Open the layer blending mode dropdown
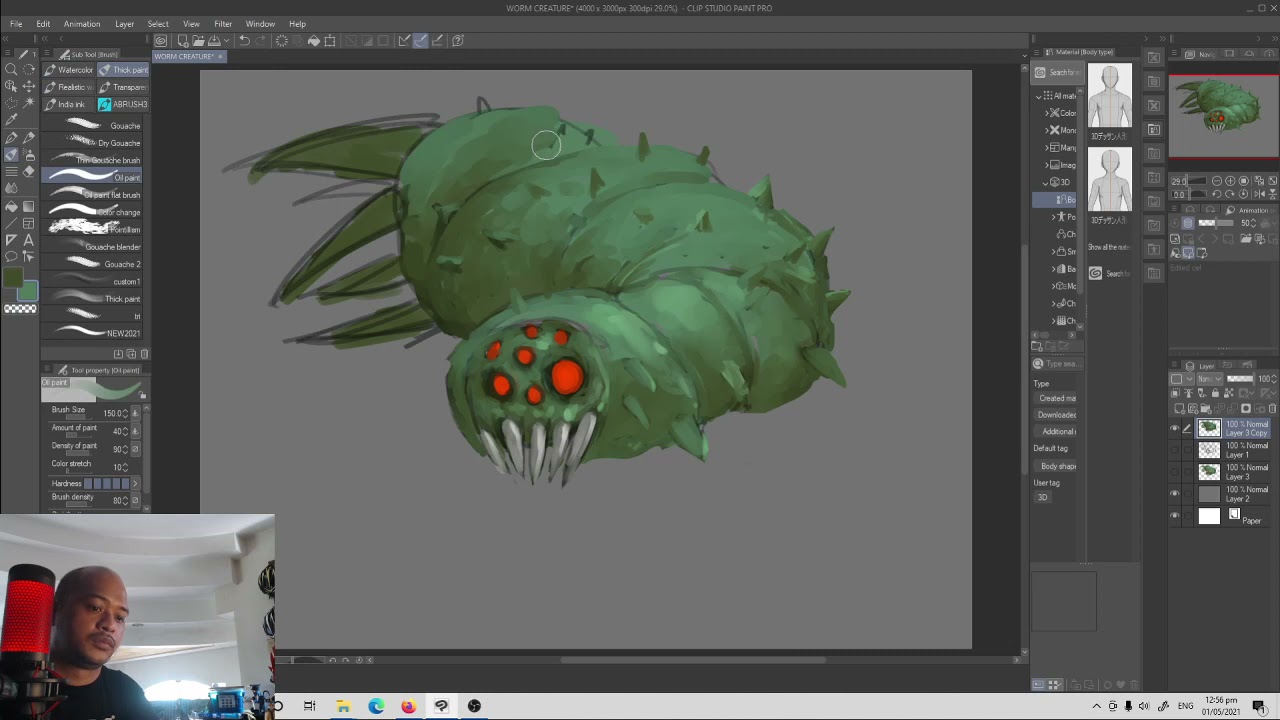The height and width of the screenshot is (720, 1280). 1210,379
